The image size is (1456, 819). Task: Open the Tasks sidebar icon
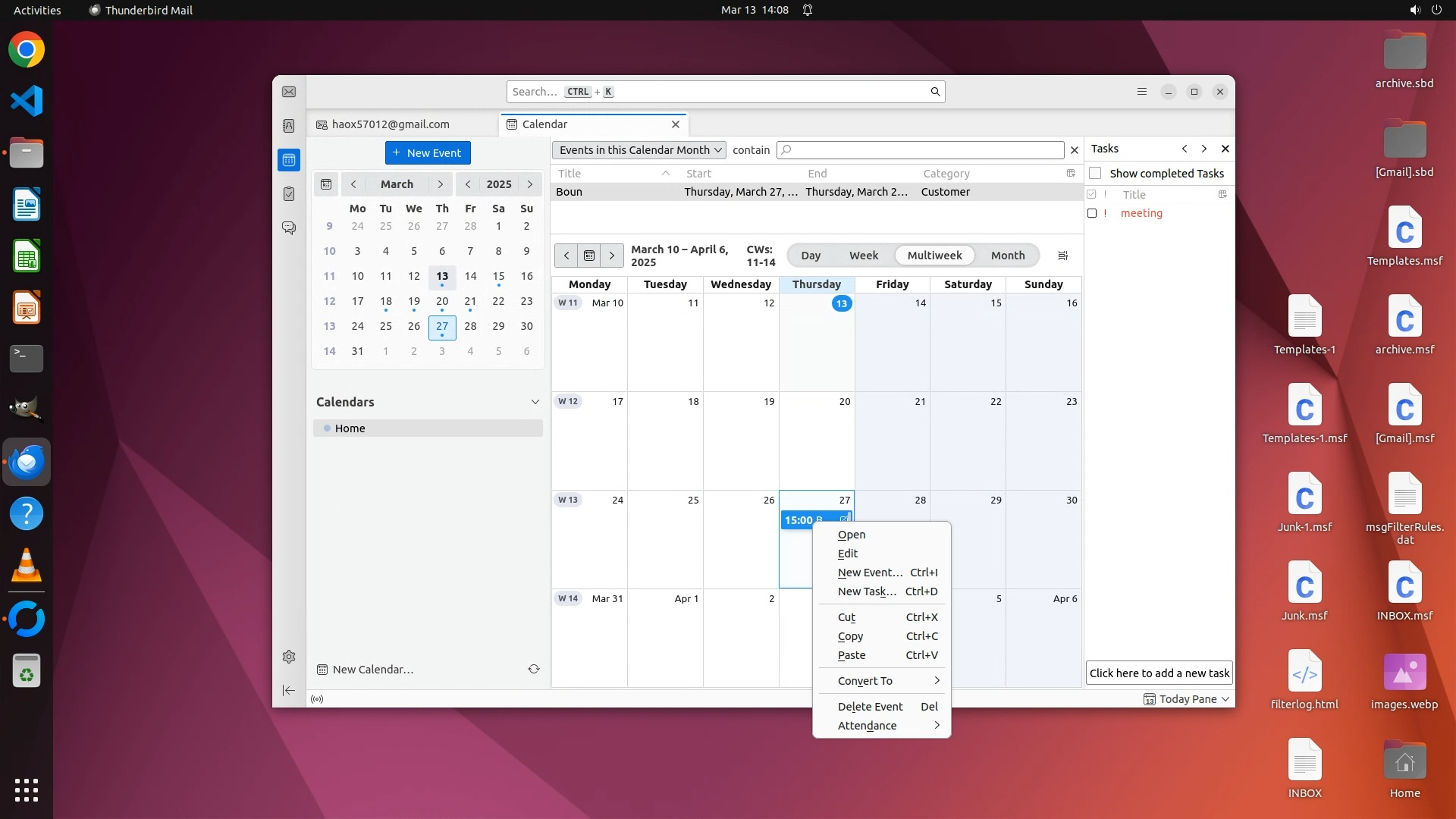coord(289,194)
